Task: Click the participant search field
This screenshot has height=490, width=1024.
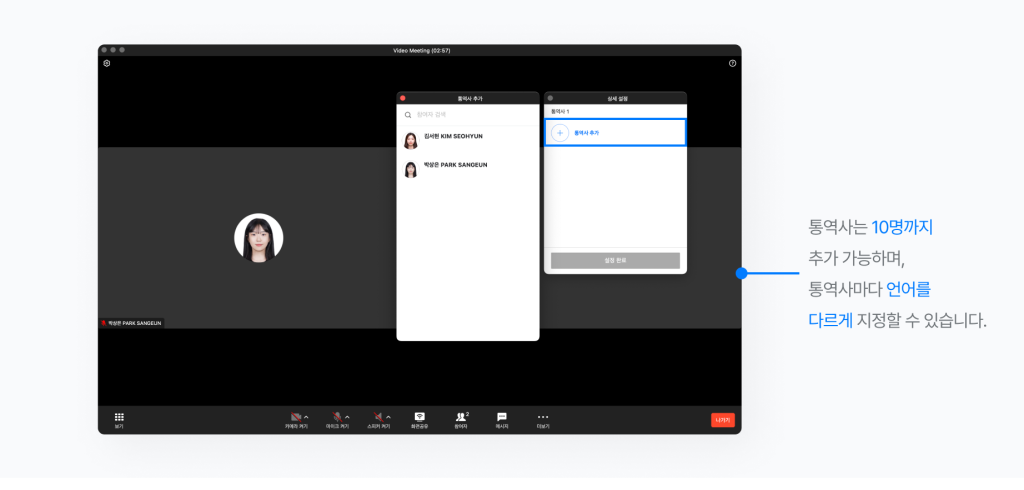Action: 470,115
